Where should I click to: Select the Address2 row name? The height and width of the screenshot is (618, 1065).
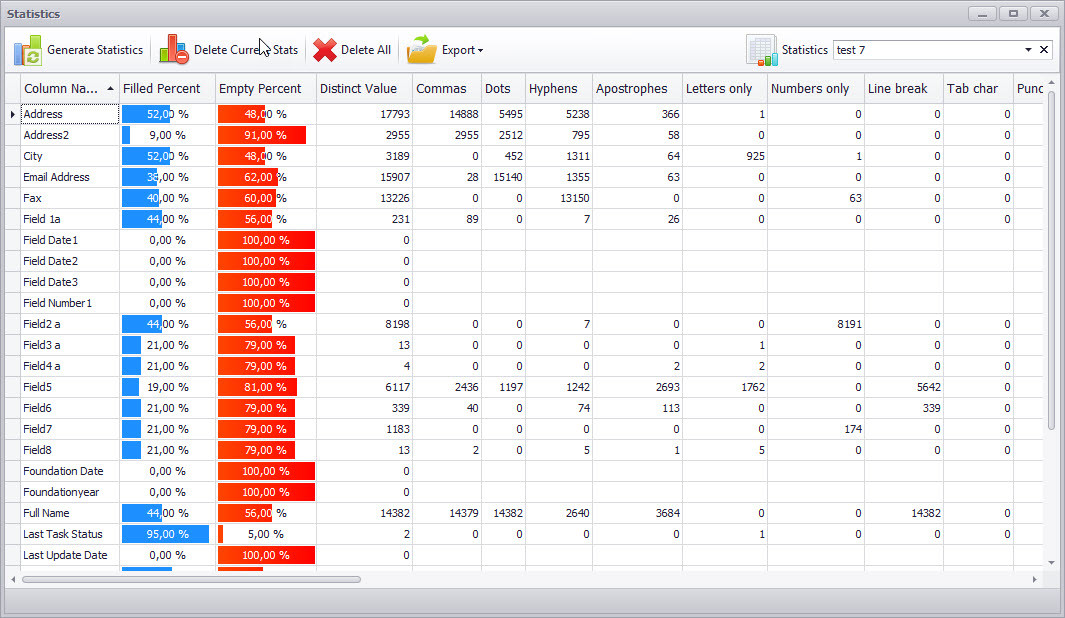pos(46,135)
